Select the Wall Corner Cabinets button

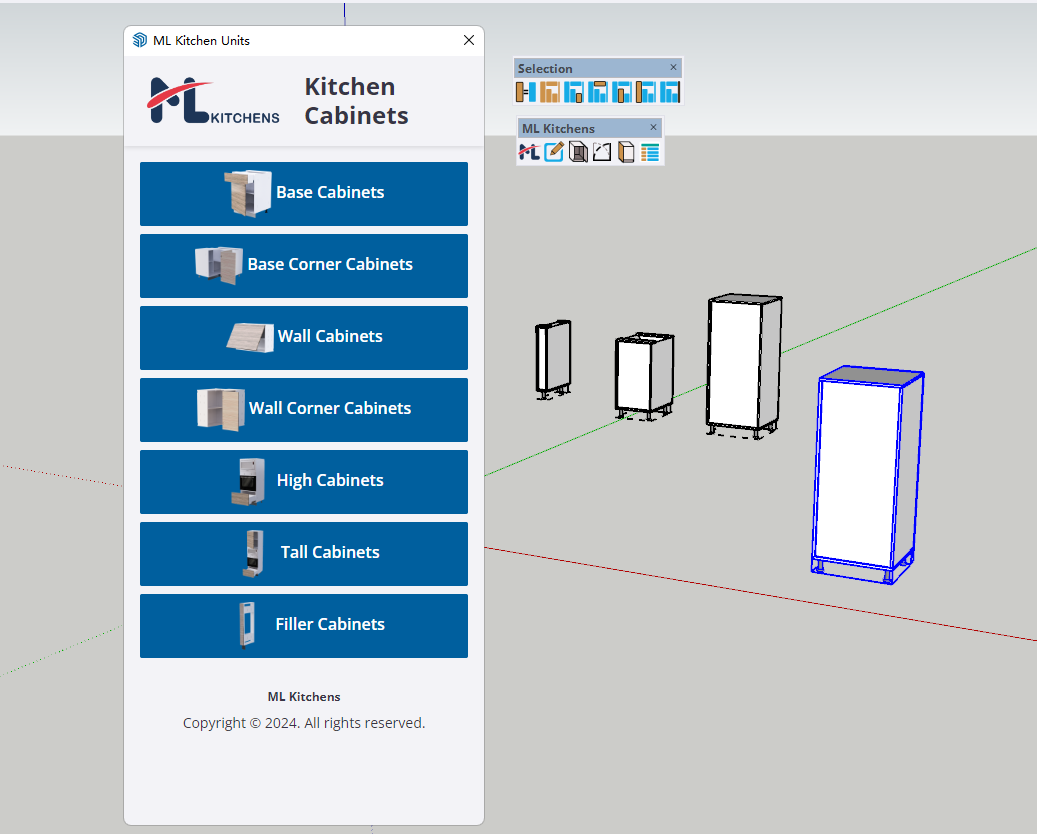pos(304,409)
